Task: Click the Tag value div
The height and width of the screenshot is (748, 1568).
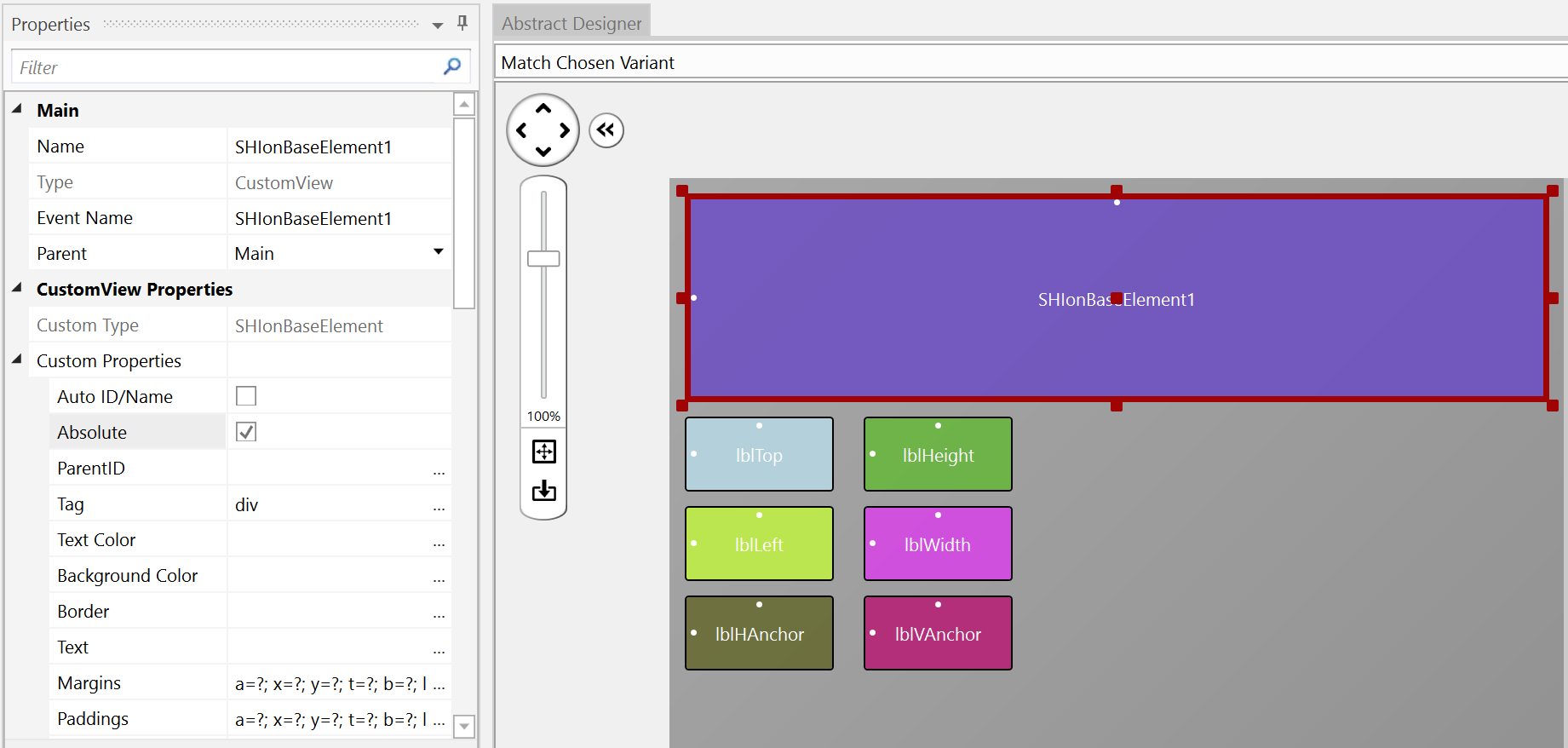Action: click(246, 505)
